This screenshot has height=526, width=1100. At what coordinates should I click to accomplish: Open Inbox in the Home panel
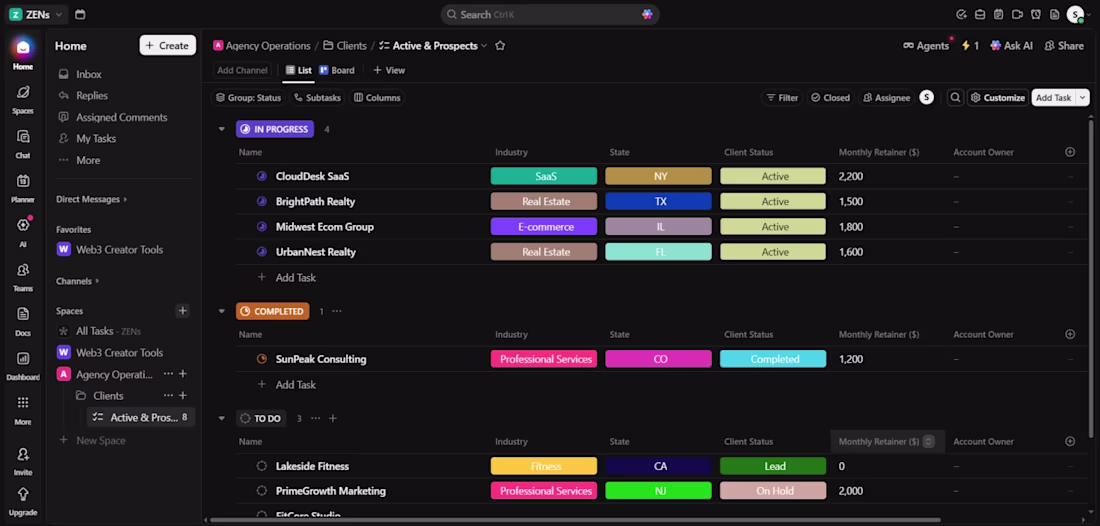coord(89,74)
